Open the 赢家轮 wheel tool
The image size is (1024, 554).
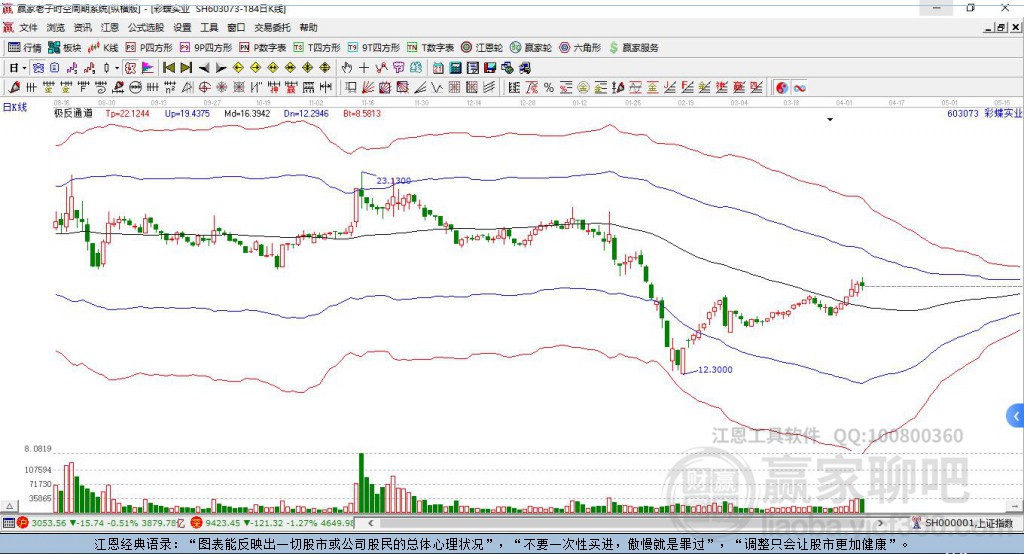click(531, 48)
